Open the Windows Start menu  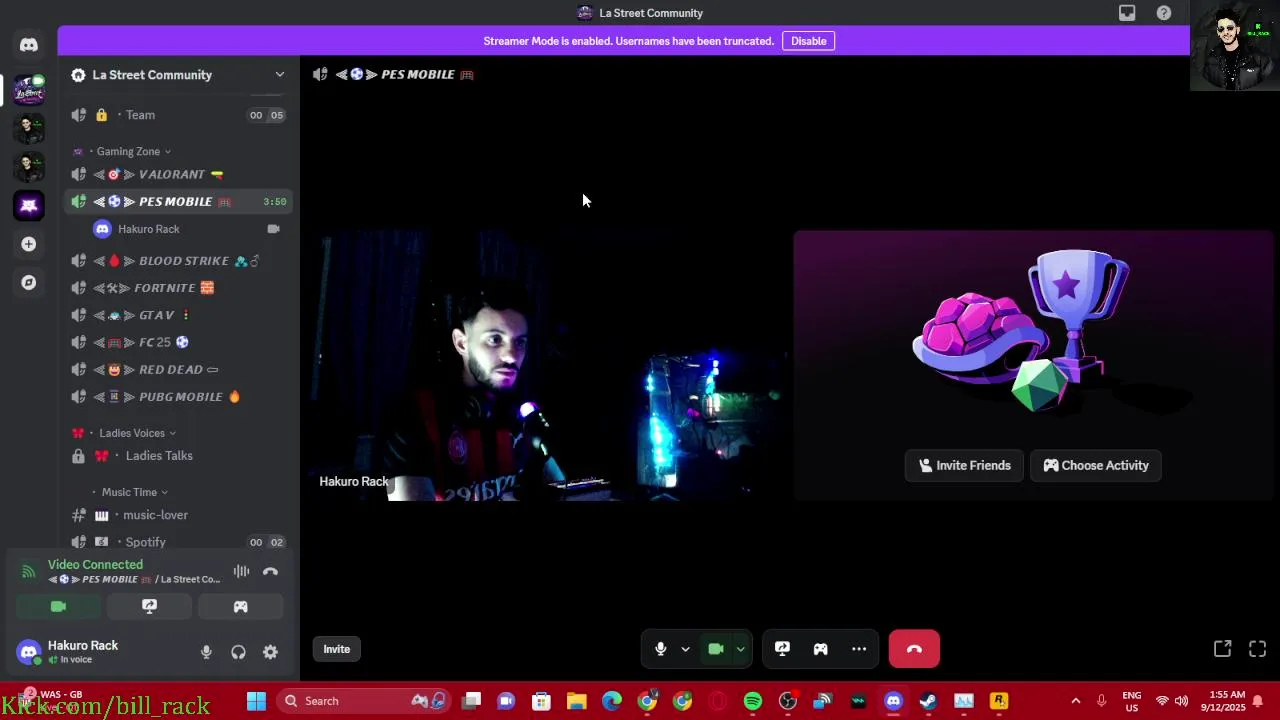(256, 701)
